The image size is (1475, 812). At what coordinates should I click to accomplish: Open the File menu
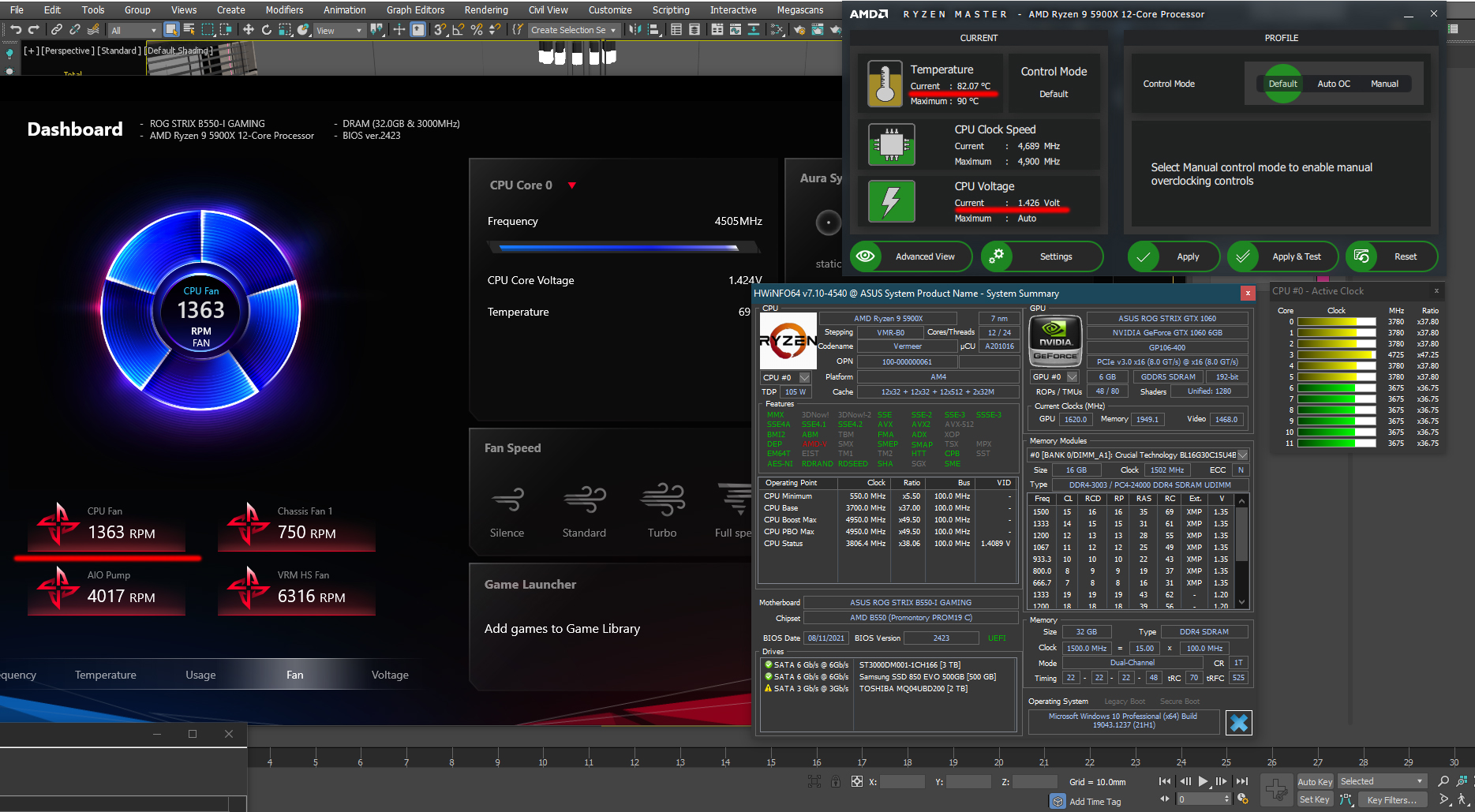pyautogui.click(x=17, y=9)
